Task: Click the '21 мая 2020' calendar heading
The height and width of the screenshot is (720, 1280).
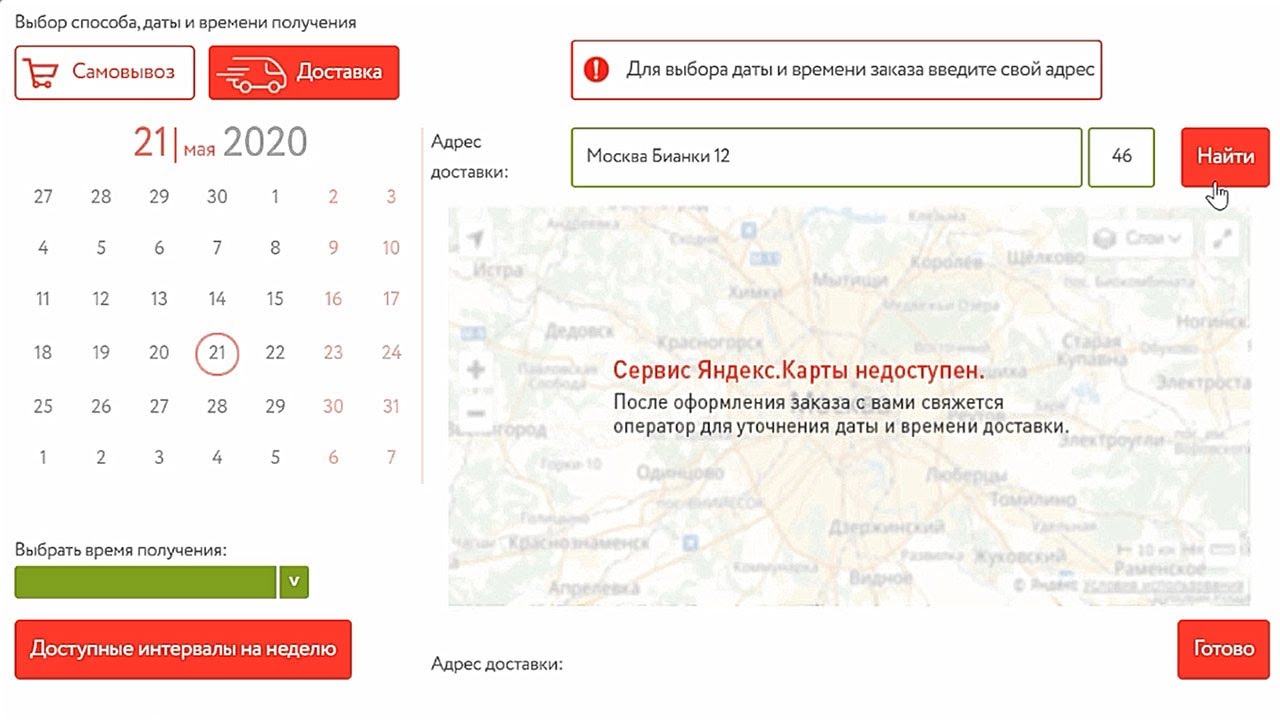Action: (x=220, y=143)
